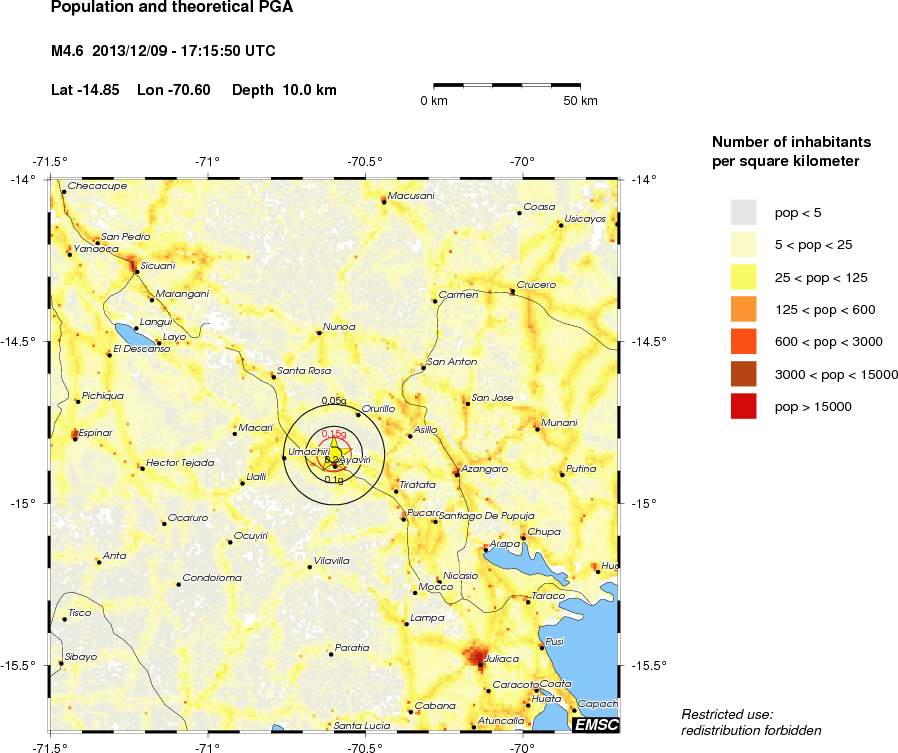
Task: Select the Checacupe town label
Action: coord(97,186)
